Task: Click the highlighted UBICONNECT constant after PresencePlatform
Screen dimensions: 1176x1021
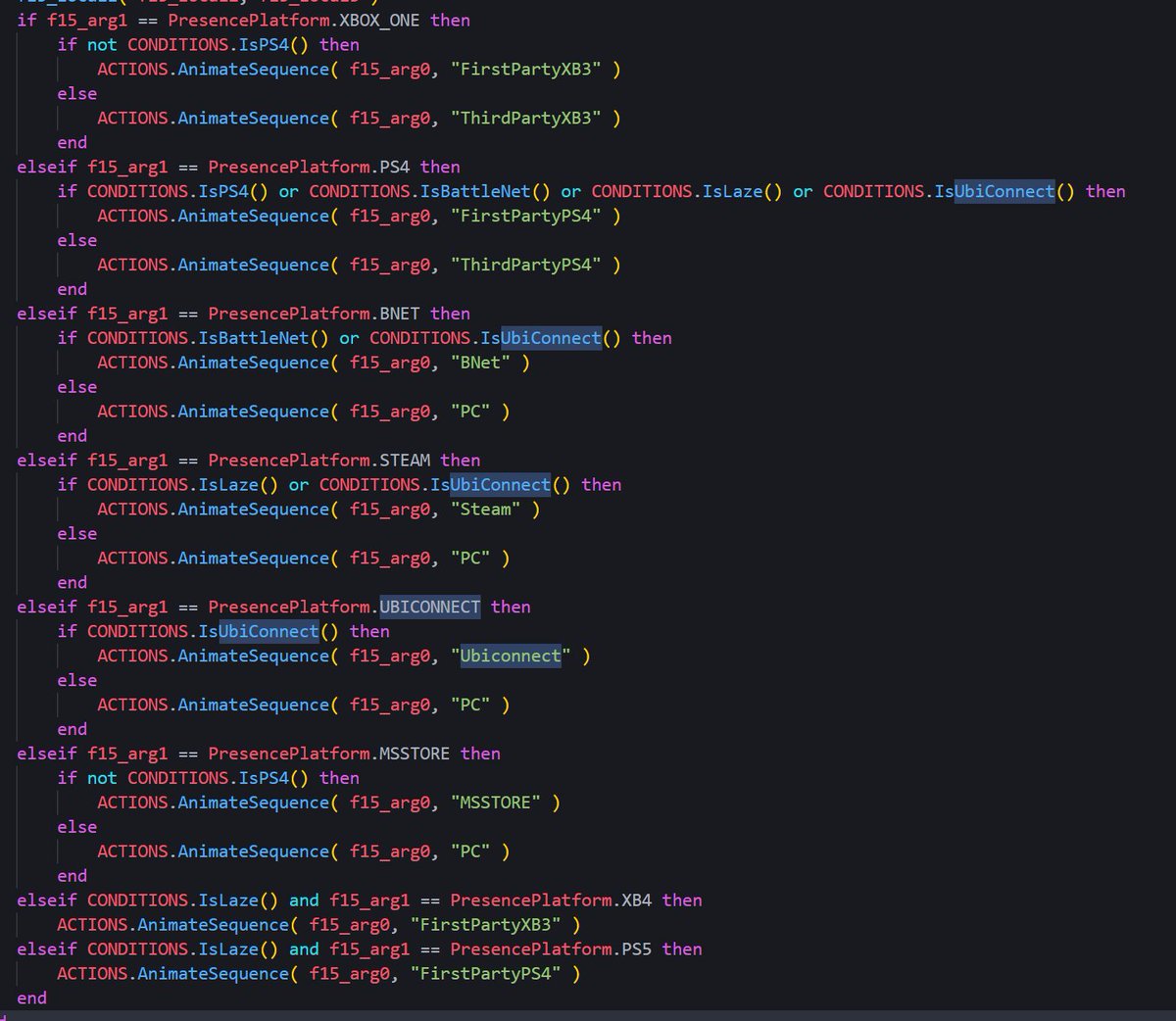Action: [x=430, y=607]
